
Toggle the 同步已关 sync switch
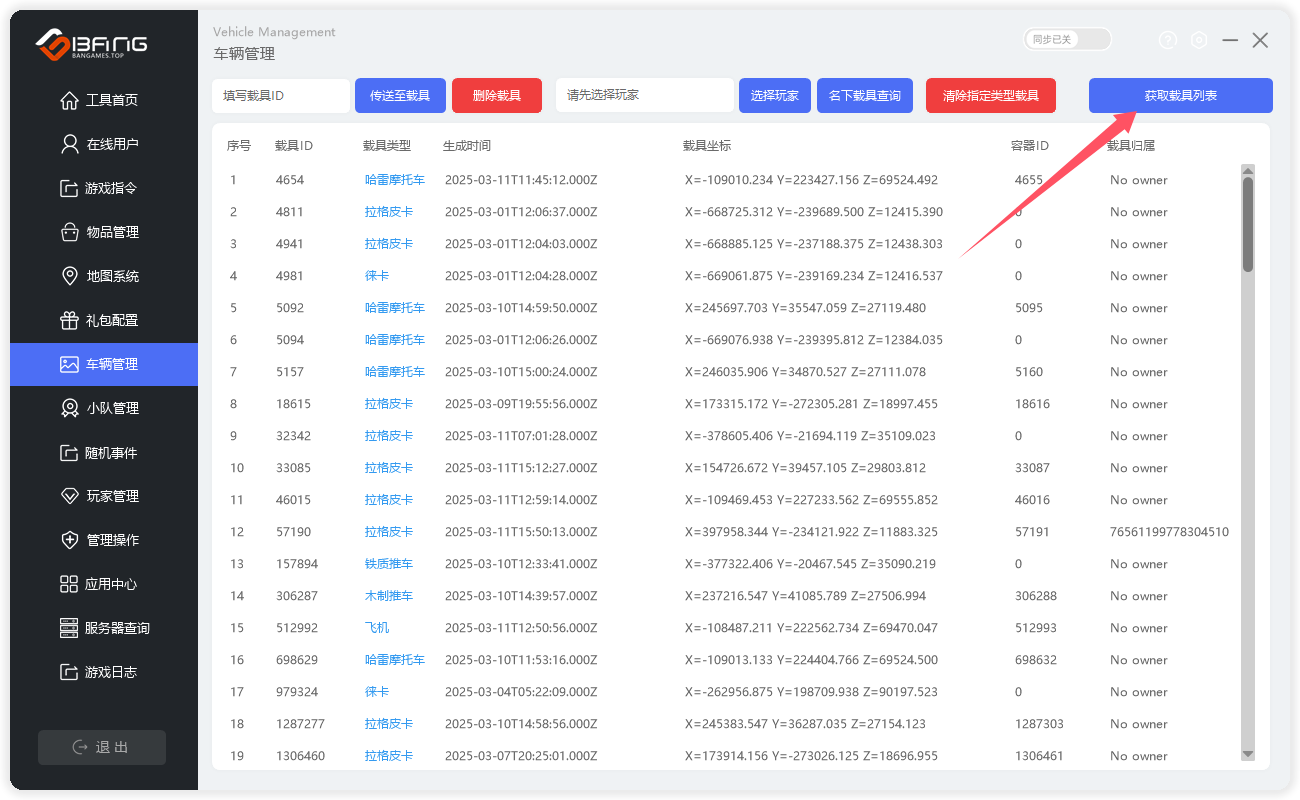tap(1067, 39)
